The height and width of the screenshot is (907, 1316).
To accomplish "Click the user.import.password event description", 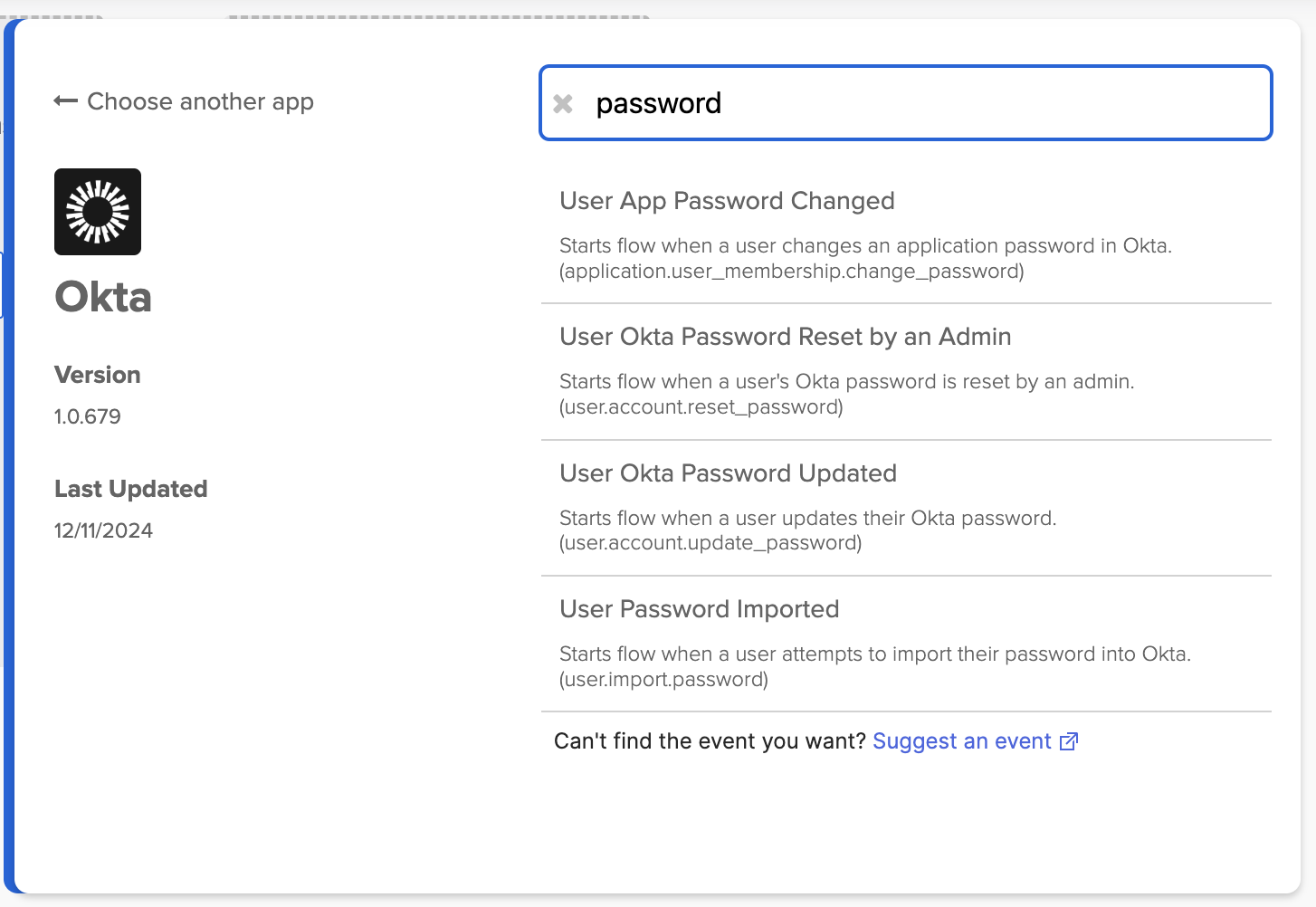I will click(665, 679).
